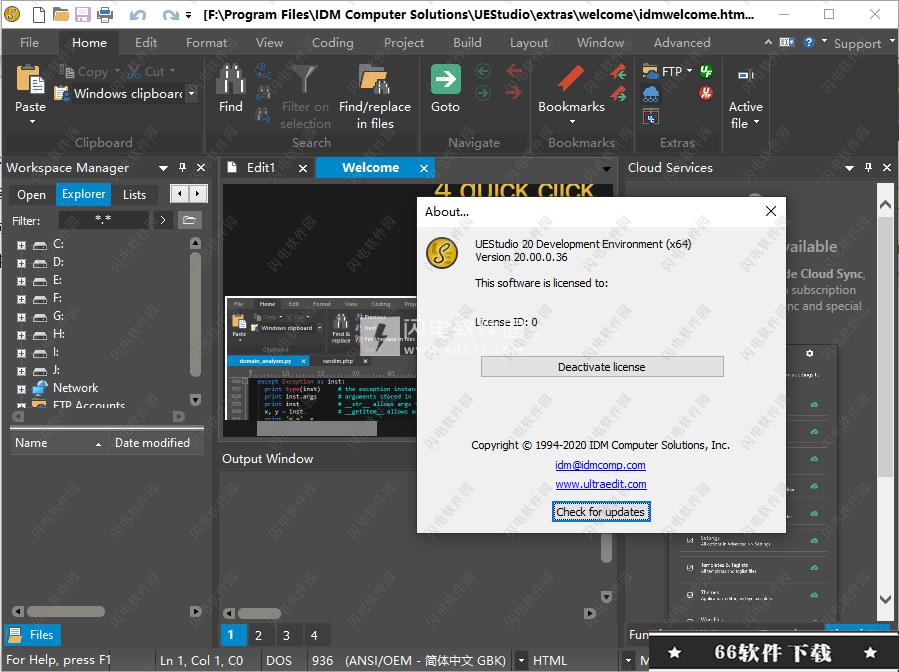Open the quick access toolbar customize dropdown
This screenshot has width=899, height=672.
click(188, 15)
